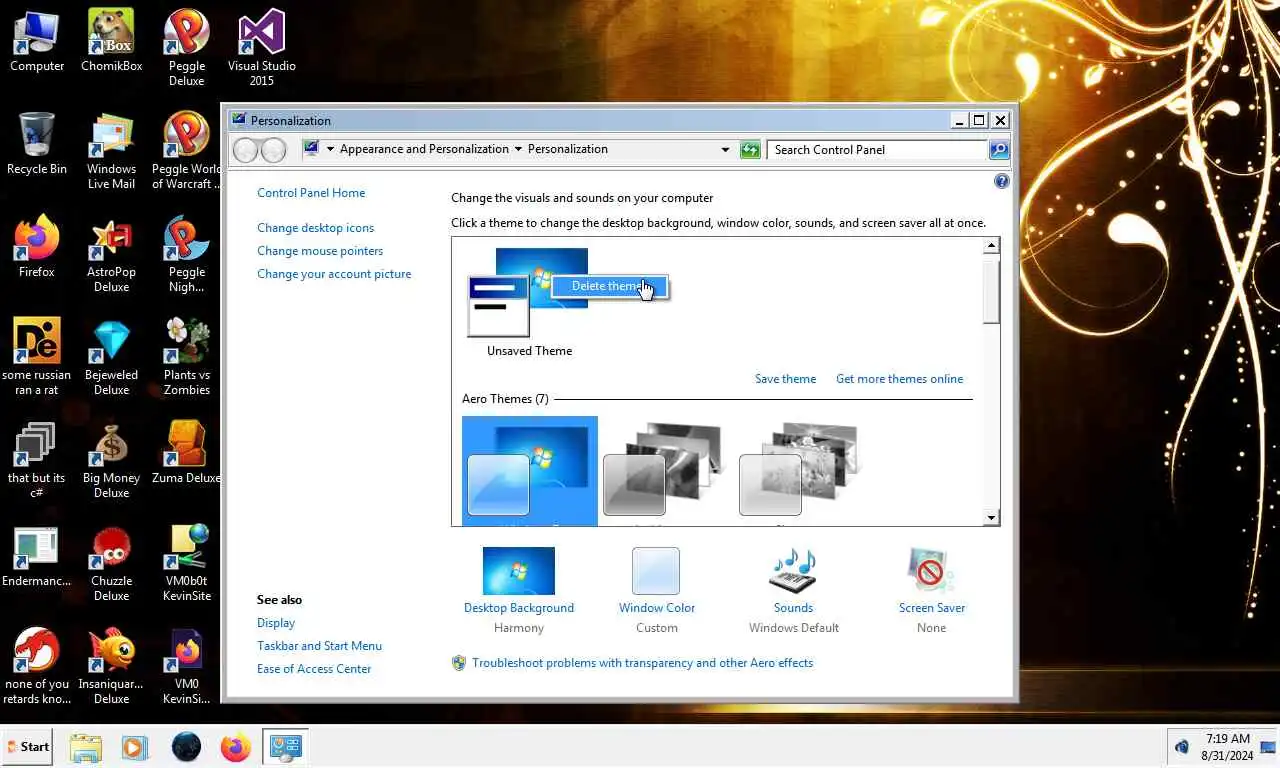Select 'Peggle World of Warcraft' desktop icon
The height and width of the screenshot is (768, 1280).
(x=186, y=151)
